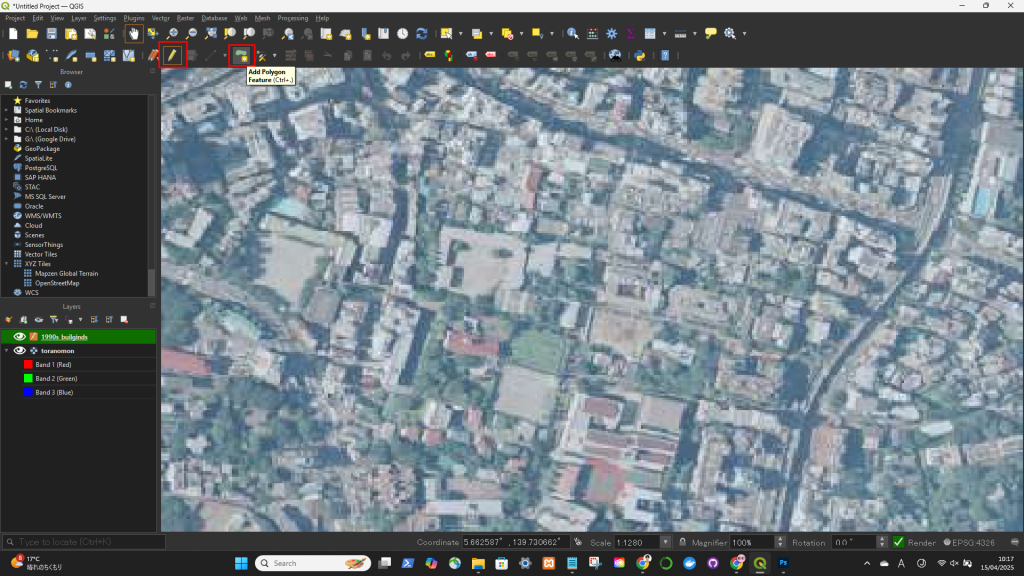Collapse the toranomon layer tree

pyautogui.click(x=7, y=351)
